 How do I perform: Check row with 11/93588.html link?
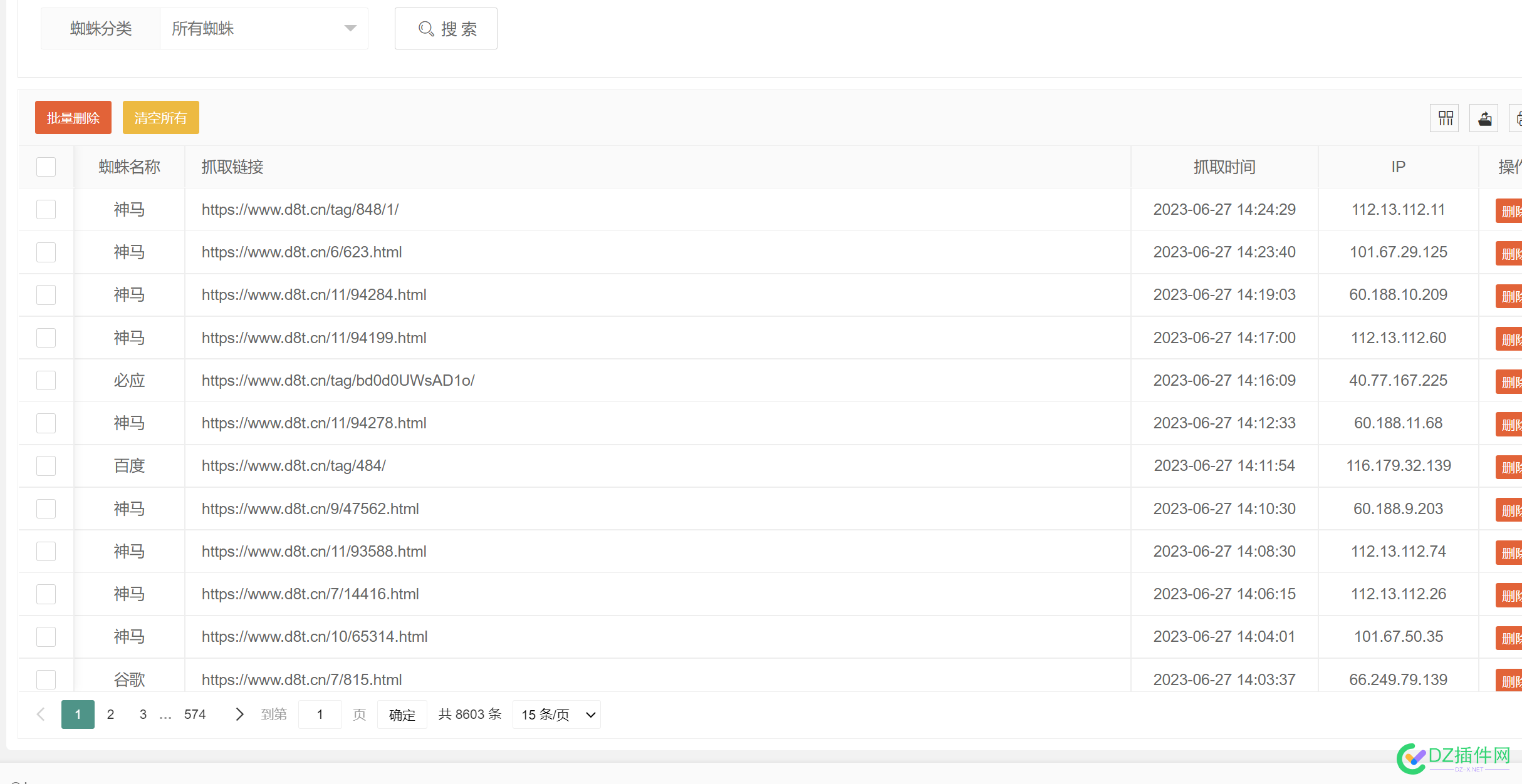[46, 552]
